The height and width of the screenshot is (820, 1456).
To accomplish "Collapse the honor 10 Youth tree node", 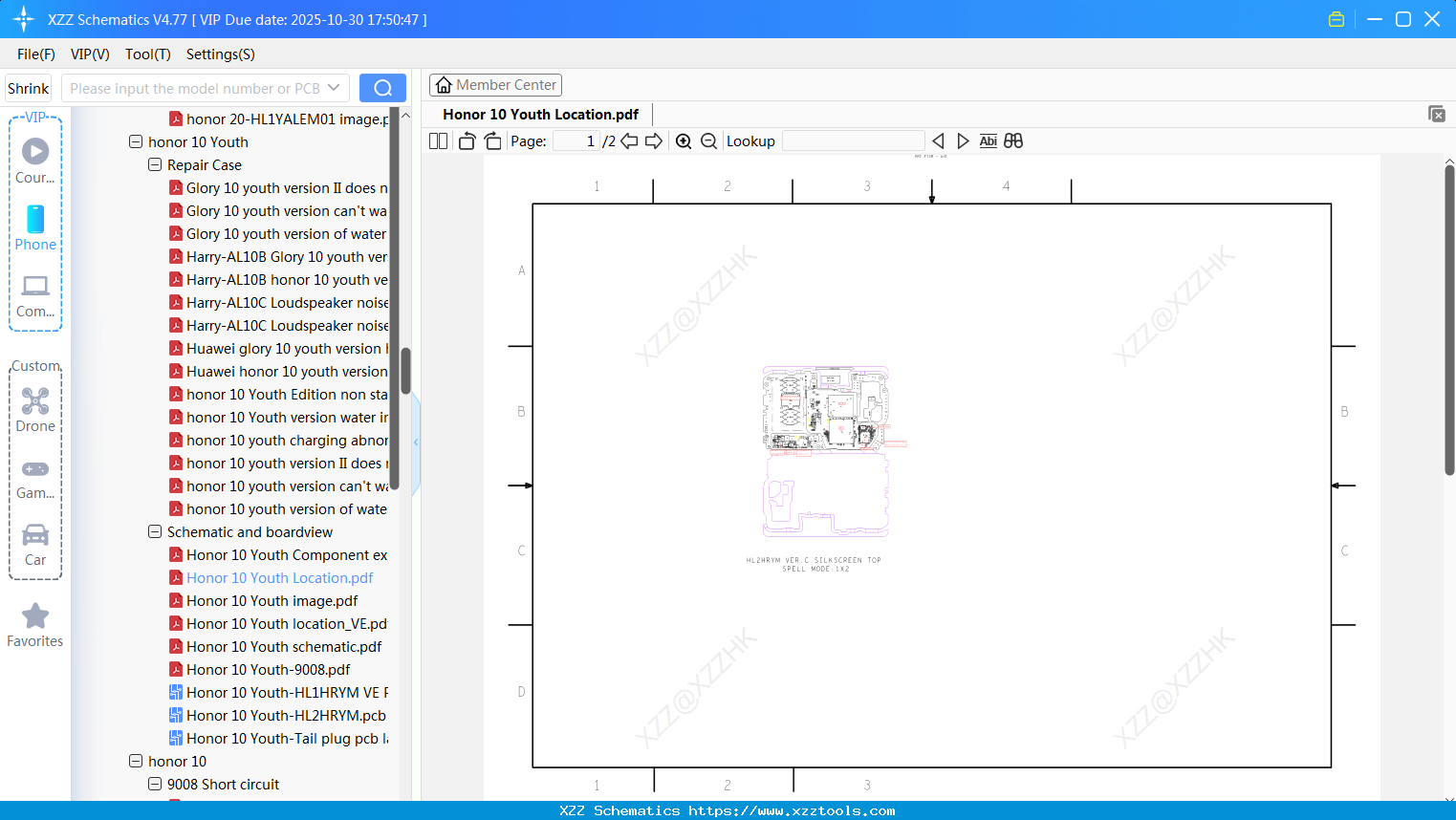I will pos(136,141).
